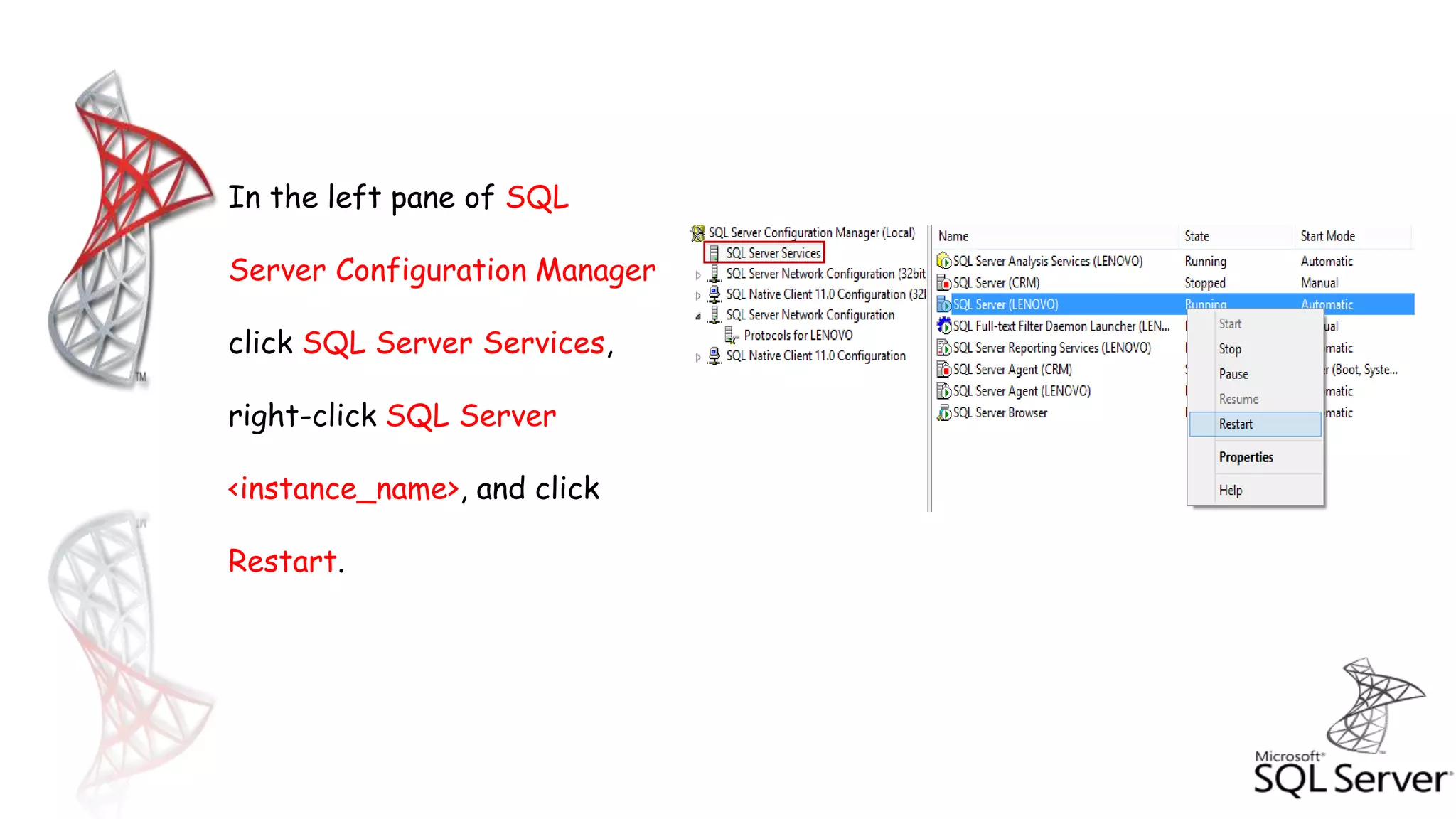The height and width of the screenshot is (819, 1456).
Task: Sort by the Start Mode column header
Action: tap(1353, 236)
